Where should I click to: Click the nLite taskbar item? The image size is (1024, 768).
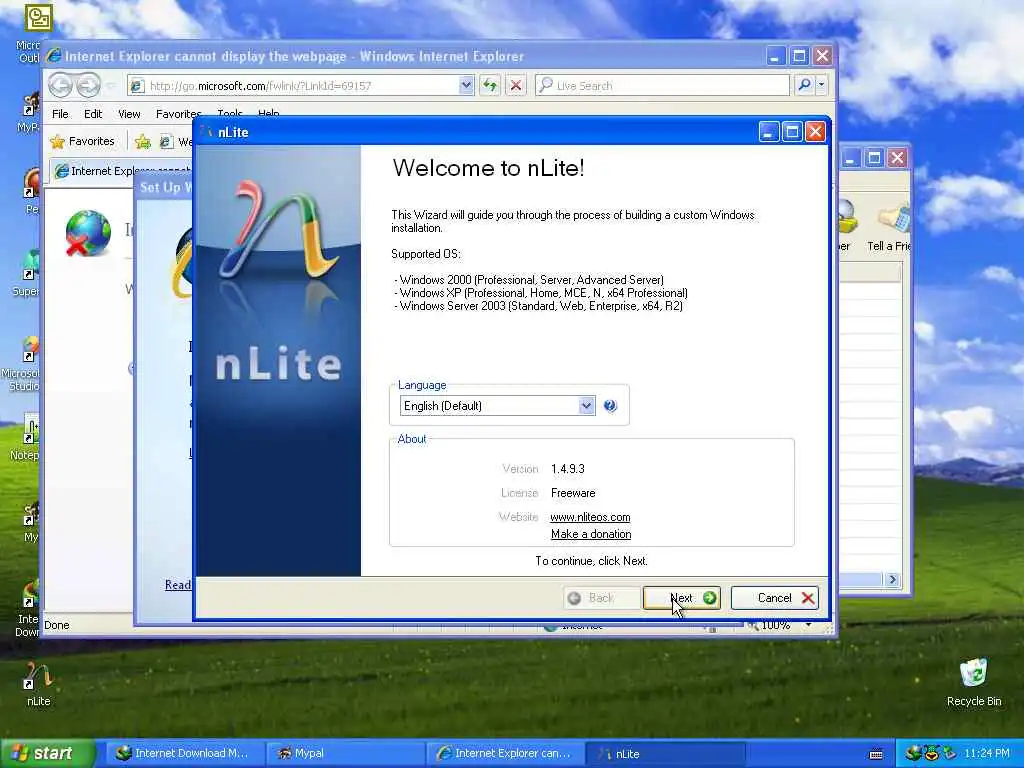665,753
